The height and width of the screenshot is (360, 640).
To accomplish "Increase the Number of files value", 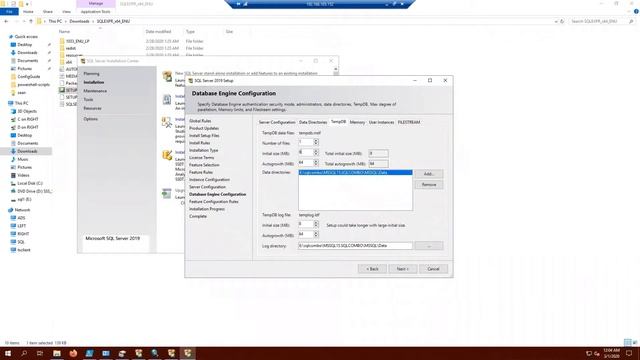I will [x=316, y=140].
